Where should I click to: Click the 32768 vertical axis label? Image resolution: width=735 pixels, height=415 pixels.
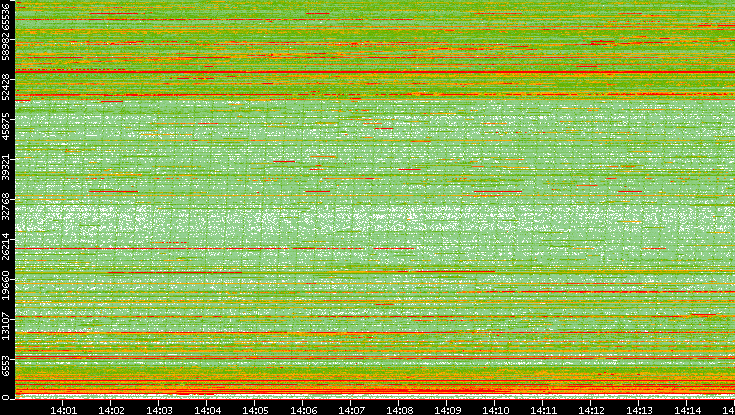(x=5, y=206)
